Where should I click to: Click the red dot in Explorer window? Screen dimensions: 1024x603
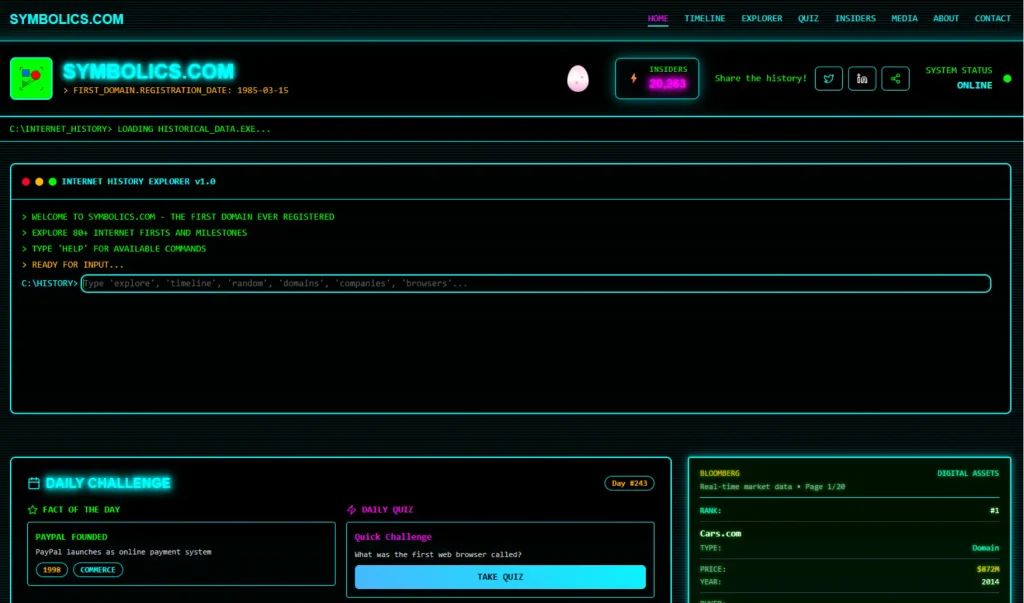tap(25, 182)
